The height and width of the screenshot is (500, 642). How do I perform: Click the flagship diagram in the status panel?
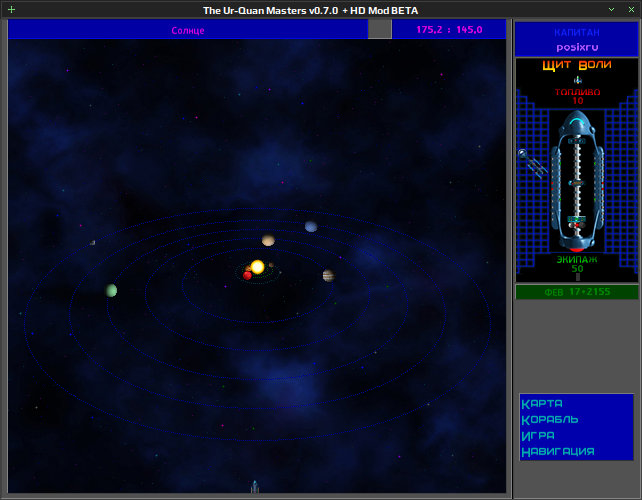[x=577, y=182]
